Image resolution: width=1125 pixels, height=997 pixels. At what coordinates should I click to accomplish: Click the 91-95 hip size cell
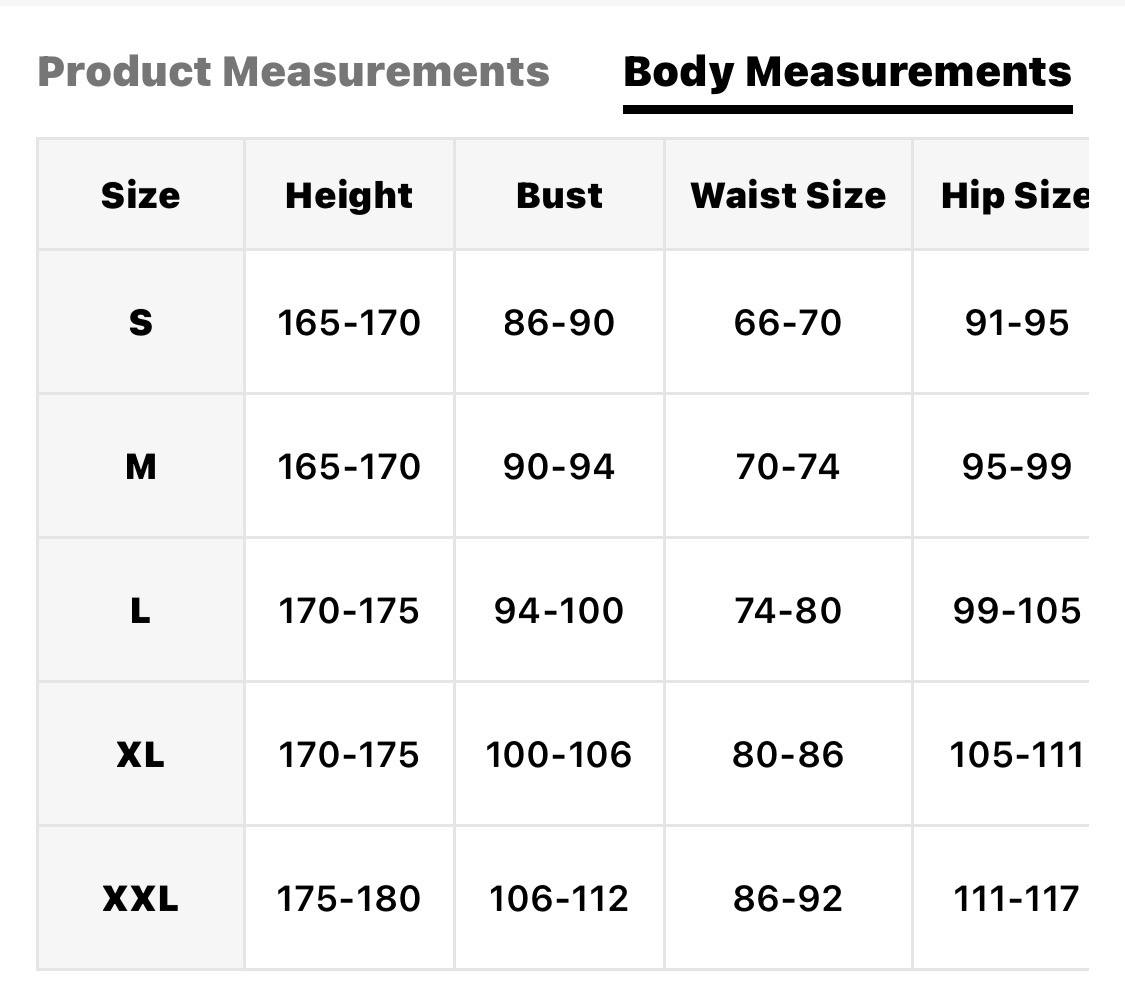(x=1016, y=323)
